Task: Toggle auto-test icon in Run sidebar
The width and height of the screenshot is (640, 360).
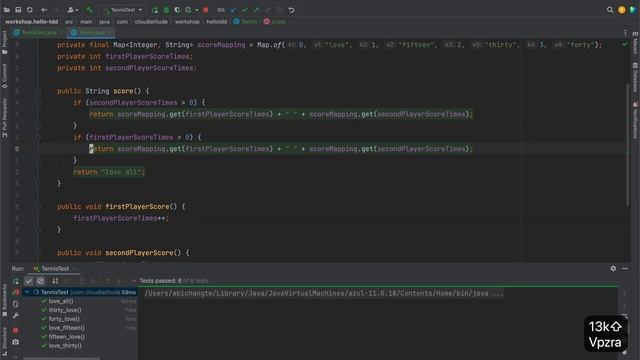Action: [x=16, y=304]
